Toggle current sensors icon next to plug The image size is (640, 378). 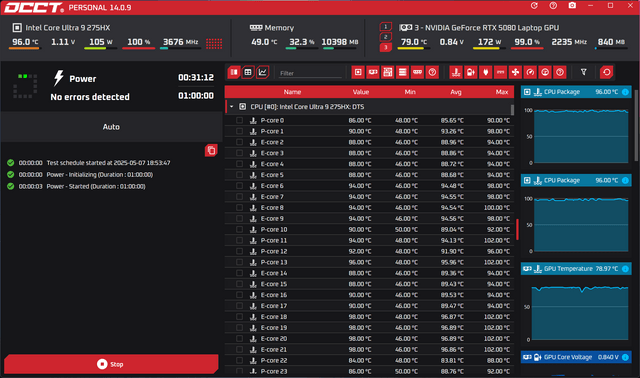500,72
